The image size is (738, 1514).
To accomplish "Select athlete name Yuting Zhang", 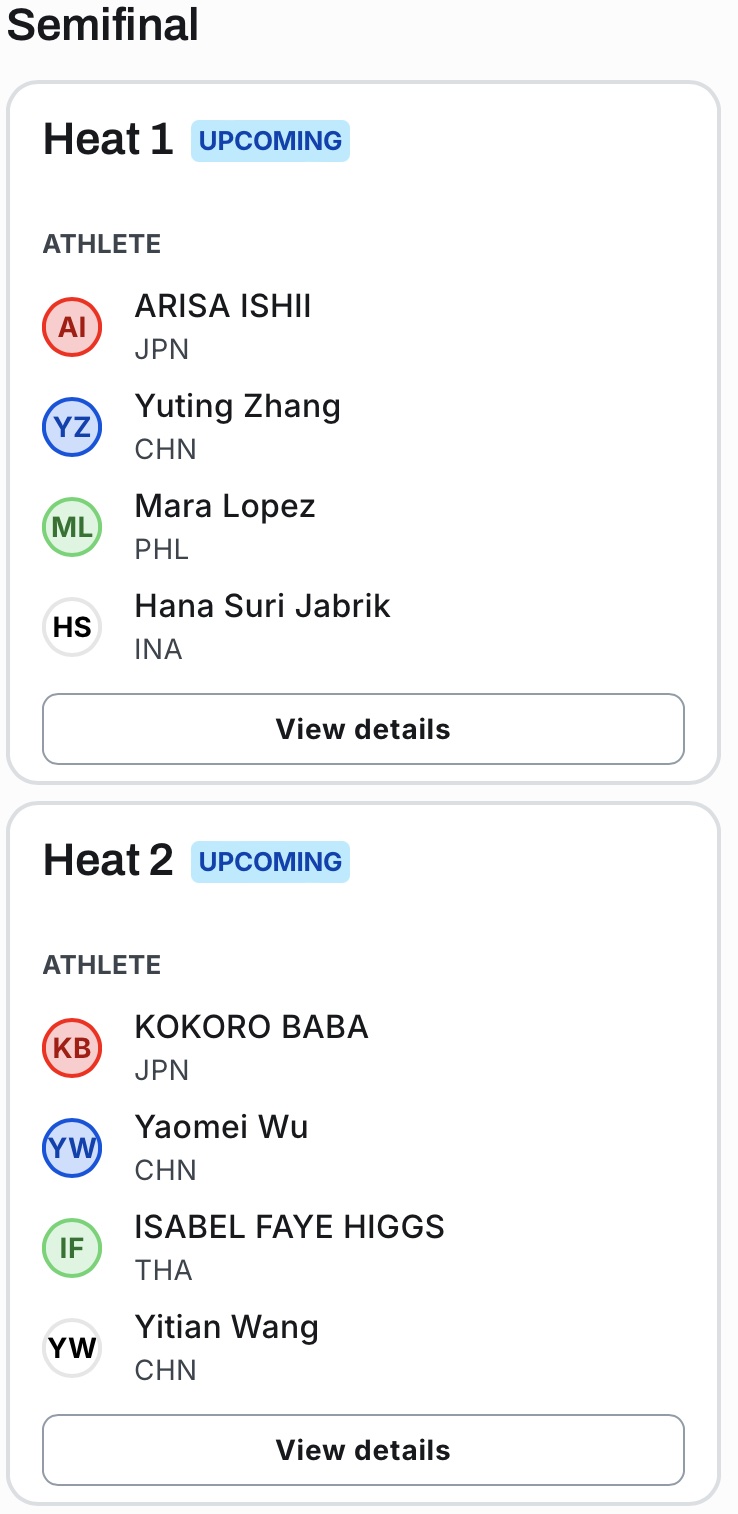I will 238,407.
